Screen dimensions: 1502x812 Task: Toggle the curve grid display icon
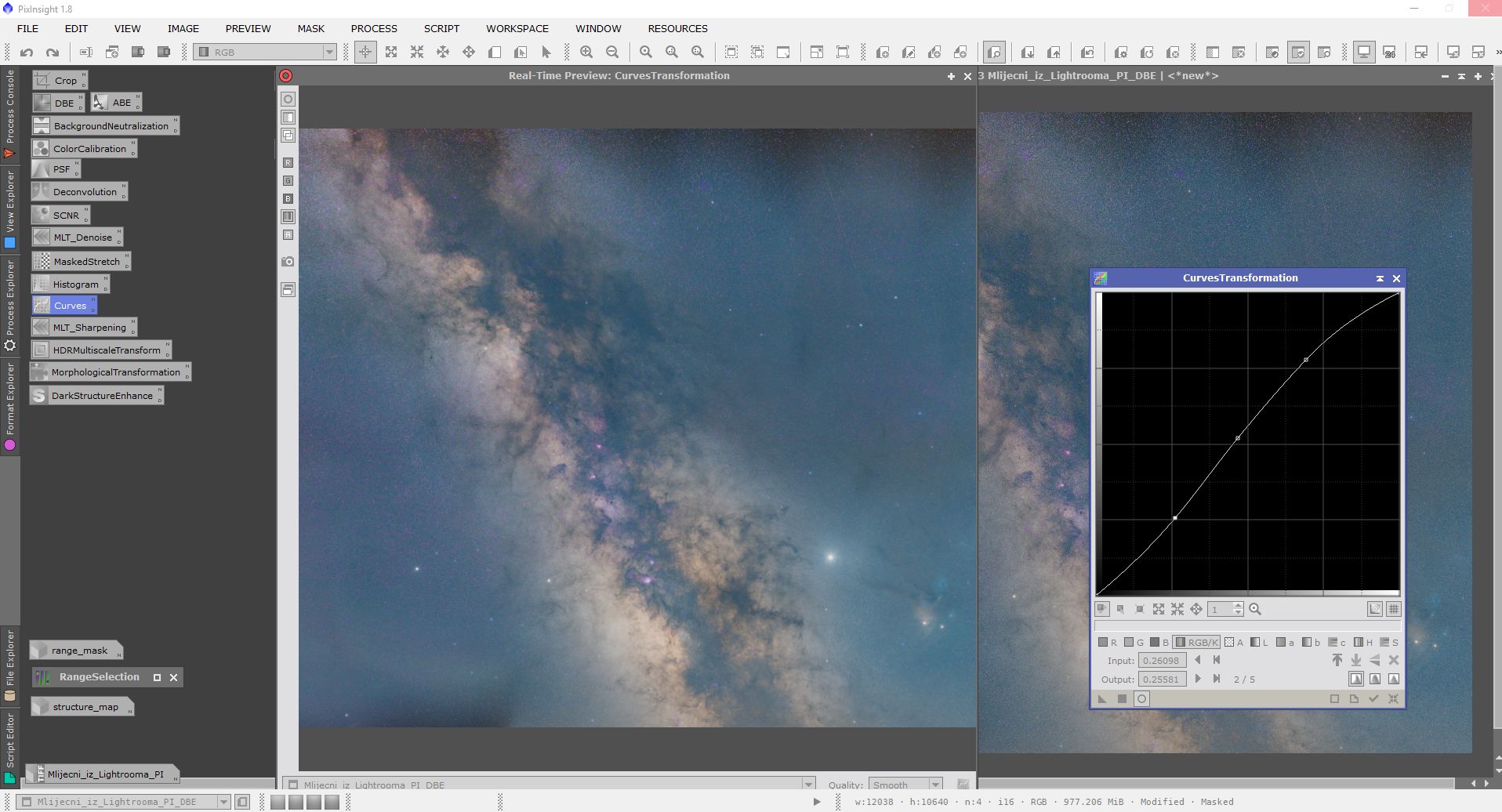click(1393, 609)
